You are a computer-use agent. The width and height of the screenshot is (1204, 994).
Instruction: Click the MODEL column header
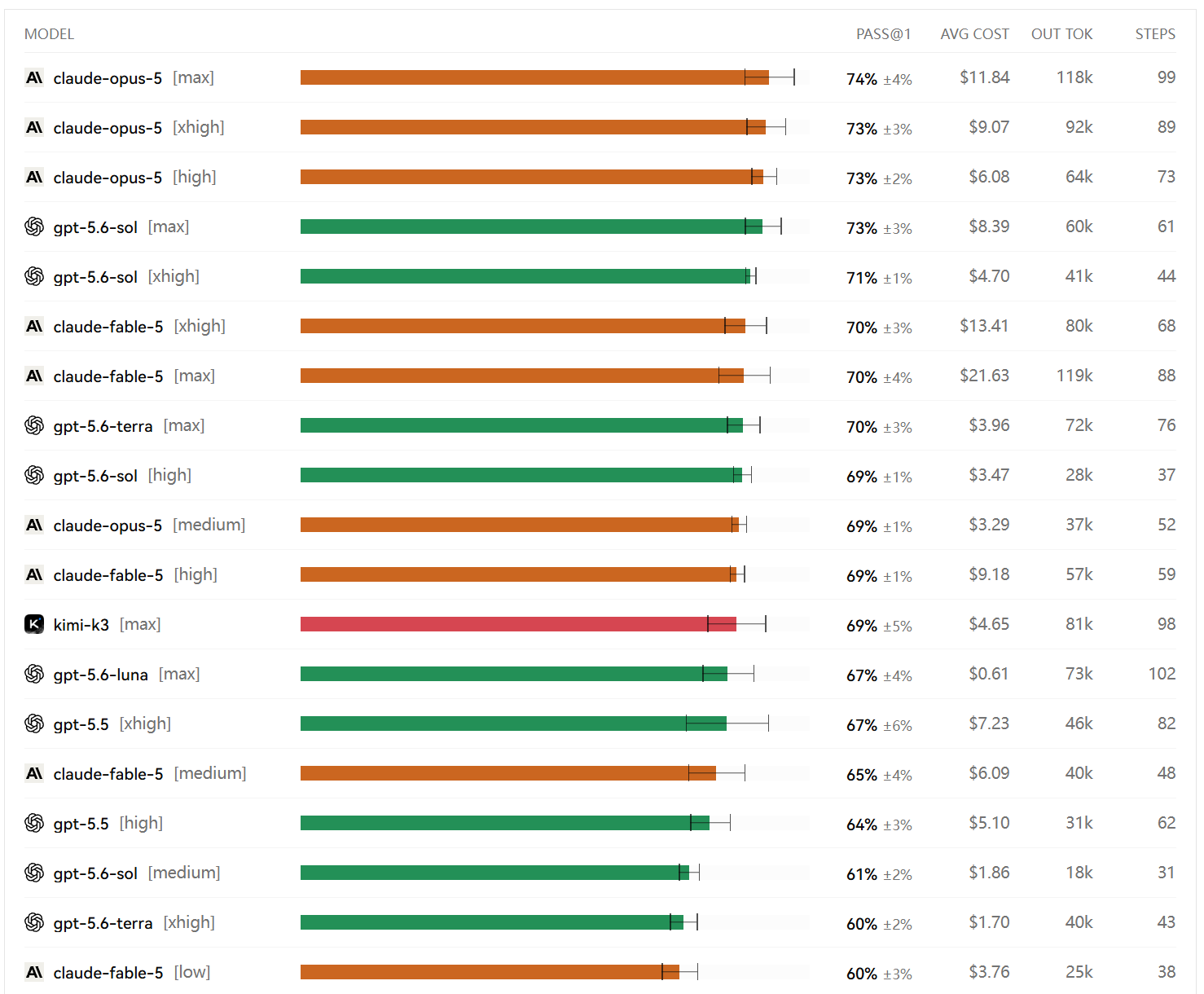(49, 34)
